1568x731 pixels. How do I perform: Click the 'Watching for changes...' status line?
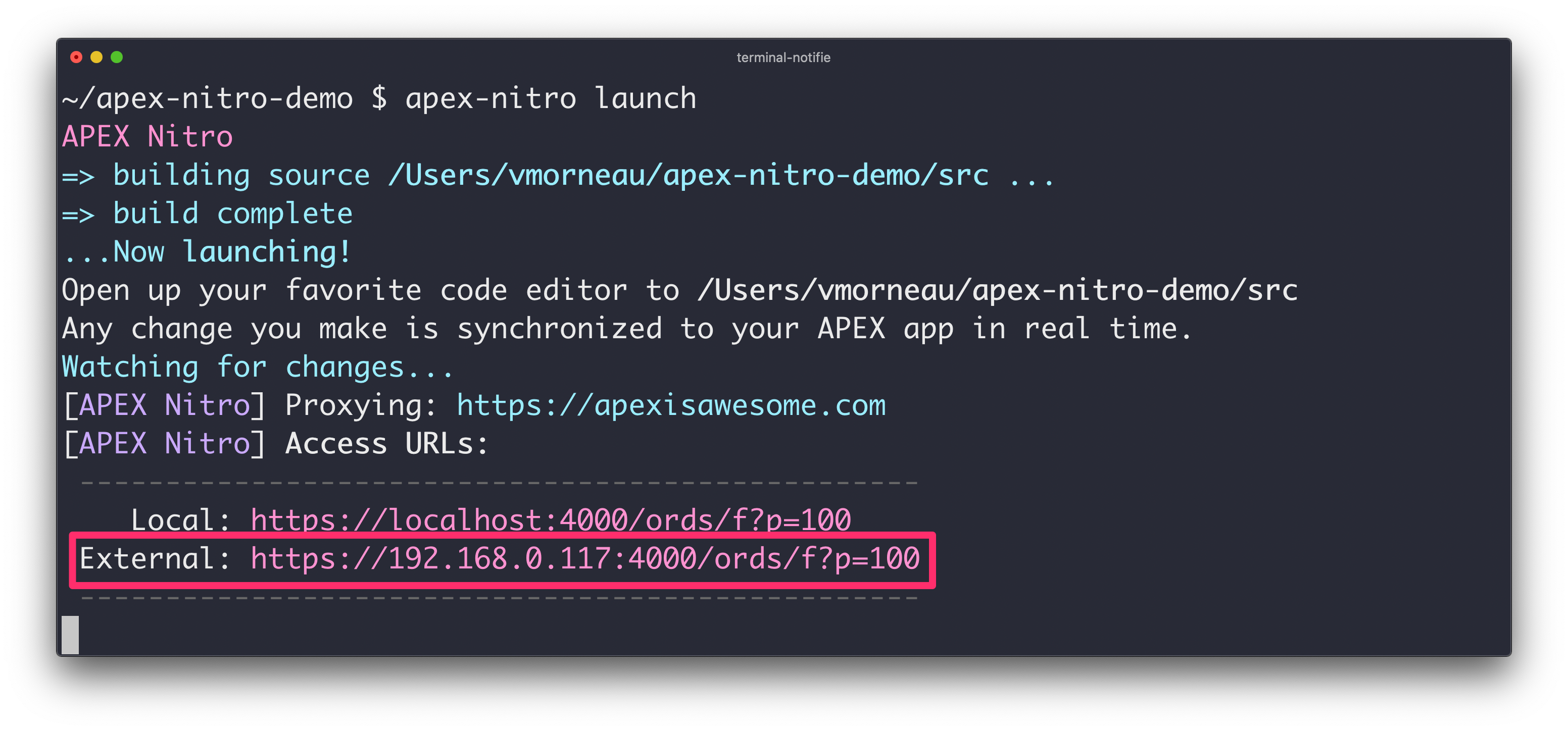point(257,368)
